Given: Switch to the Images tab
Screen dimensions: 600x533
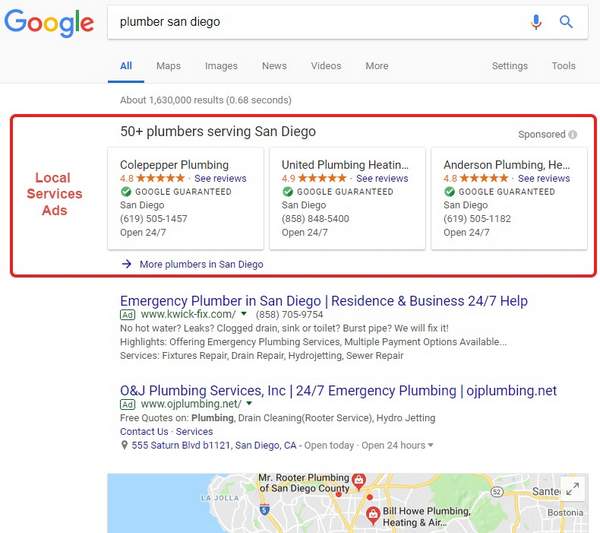Looking at the screenshot, I should click(x=221, y=66).
